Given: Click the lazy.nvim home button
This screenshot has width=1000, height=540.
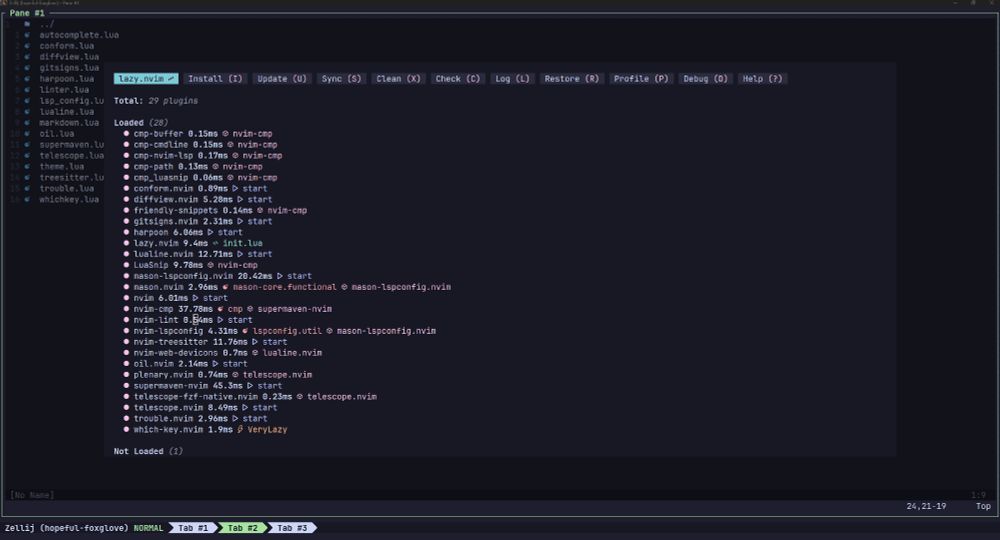Looking at the screenshot, I should [146, 78].
